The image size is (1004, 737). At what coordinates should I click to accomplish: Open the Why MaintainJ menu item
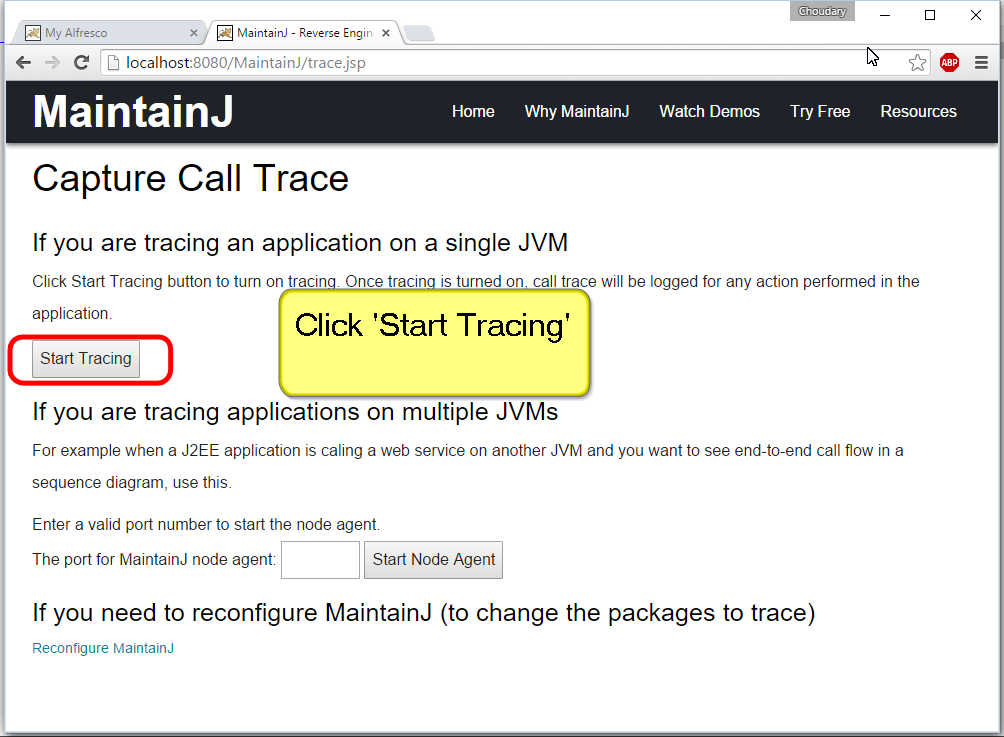click(x=576, y=112)
